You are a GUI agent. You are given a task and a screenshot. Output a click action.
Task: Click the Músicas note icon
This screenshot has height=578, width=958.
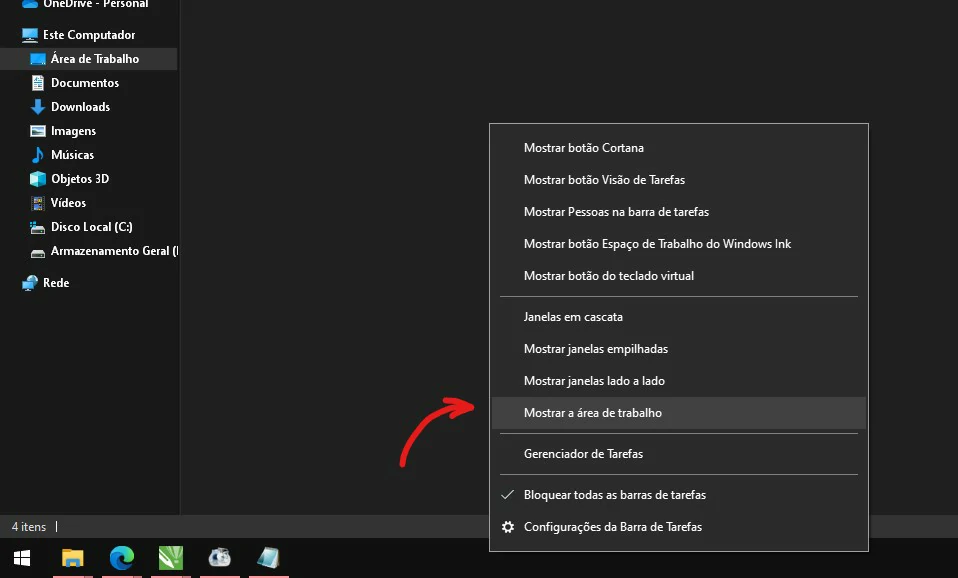[x=38, y=155]
